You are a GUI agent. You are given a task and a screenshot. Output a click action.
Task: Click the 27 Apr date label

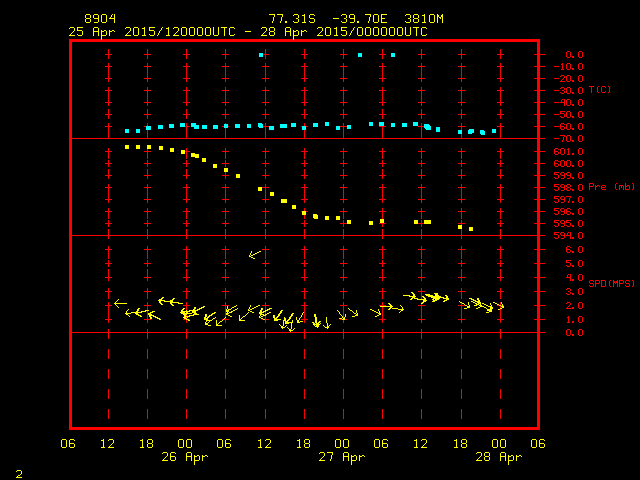(x=342, y=457)
